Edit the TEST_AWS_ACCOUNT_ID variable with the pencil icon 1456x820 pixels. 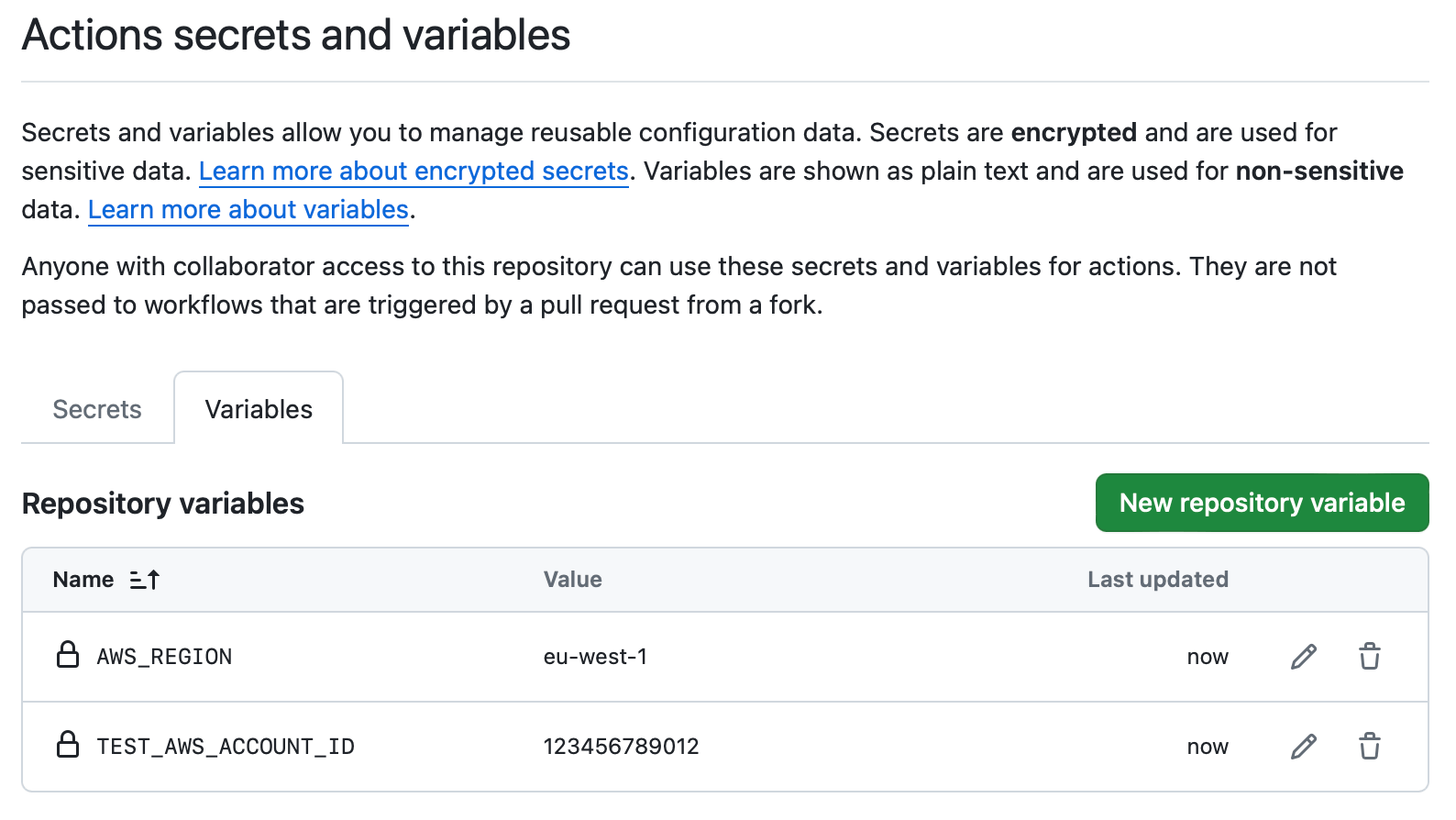click(x=1303, y=747)
